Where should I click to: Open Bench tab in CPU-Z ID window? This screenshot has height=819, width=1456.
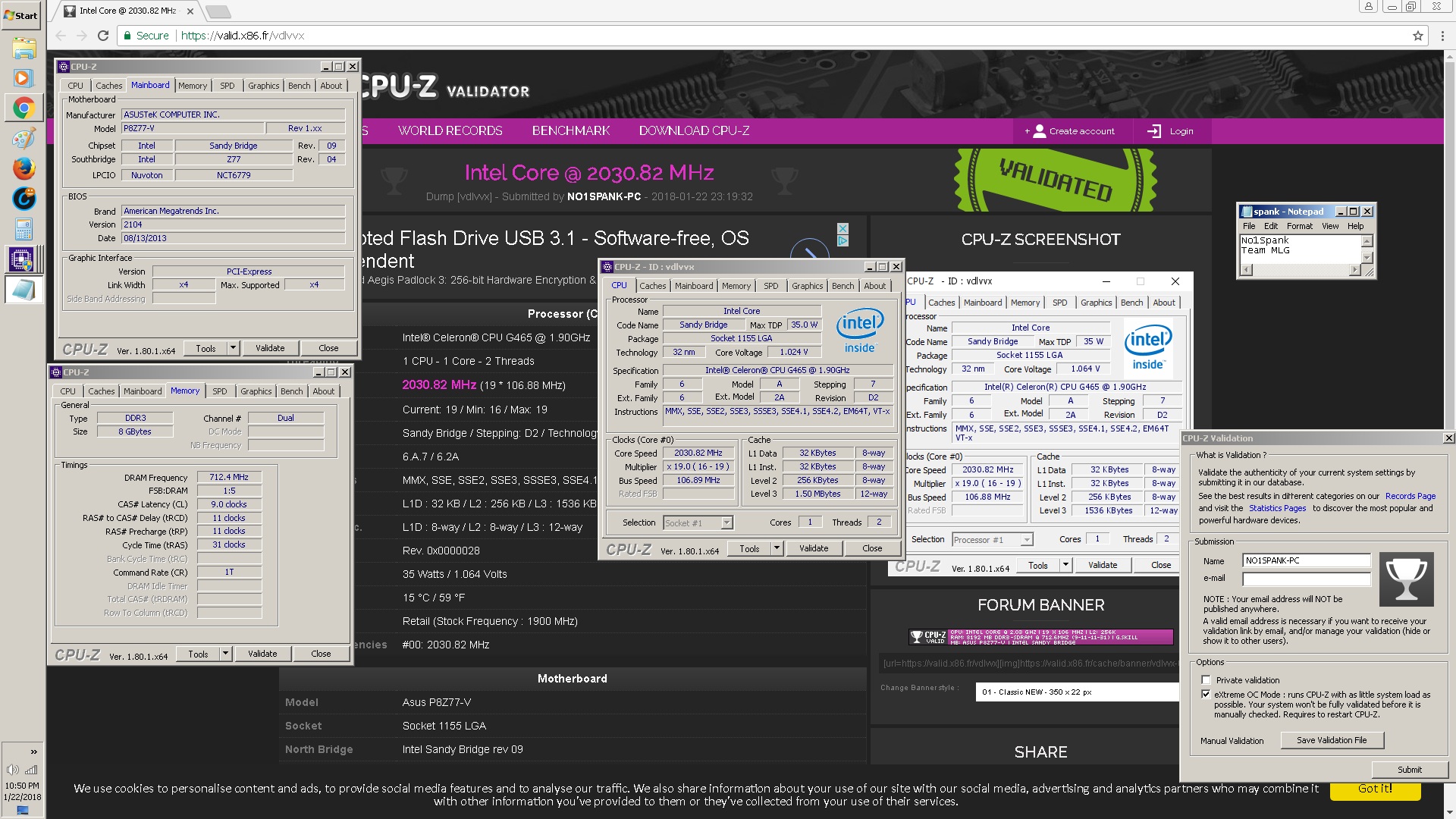pos(843,286)
